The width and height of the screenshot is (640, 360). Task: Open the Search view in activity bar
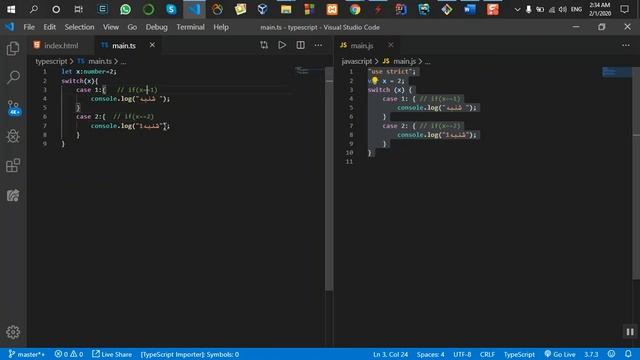point(13,77)
